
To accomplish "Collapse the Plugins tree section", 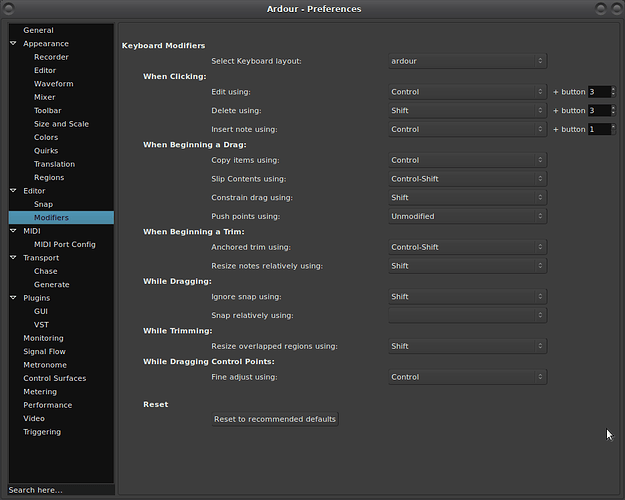I will click(14, 298).
